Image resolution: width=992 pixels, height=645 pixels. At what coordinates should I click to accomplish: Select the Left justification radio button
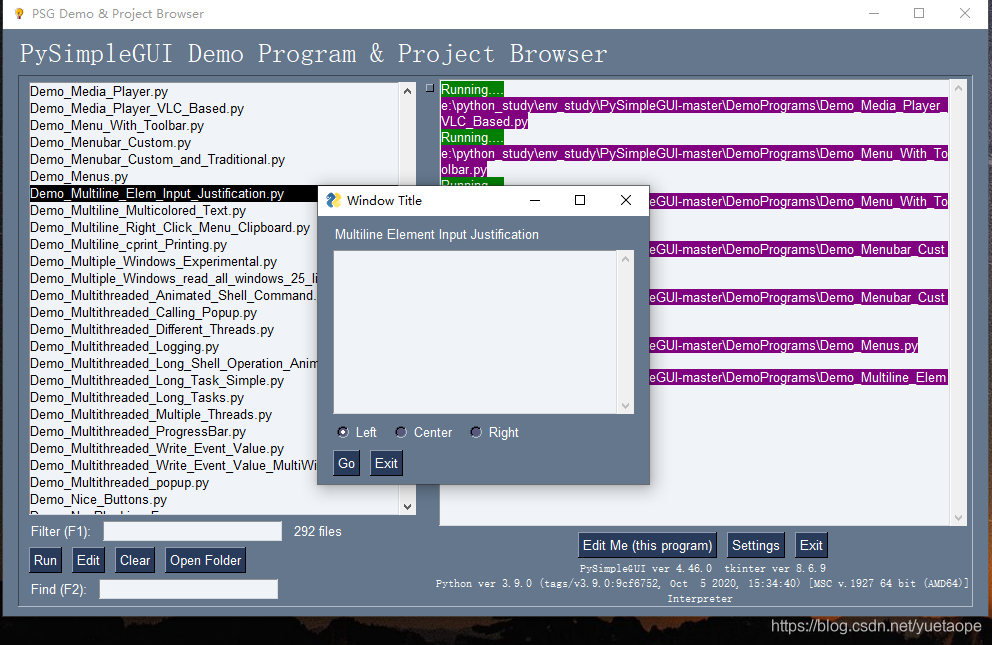point(343,433)
